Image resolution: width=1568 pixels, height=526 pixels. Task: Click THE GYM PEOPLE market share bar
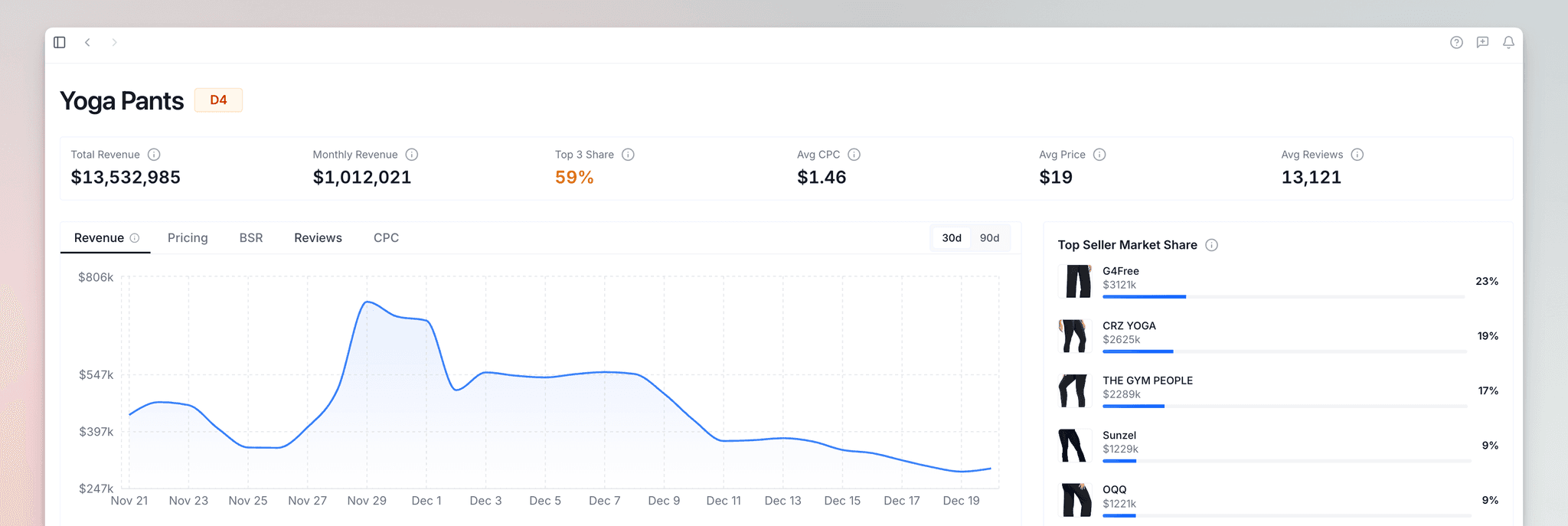(1285, 406)
